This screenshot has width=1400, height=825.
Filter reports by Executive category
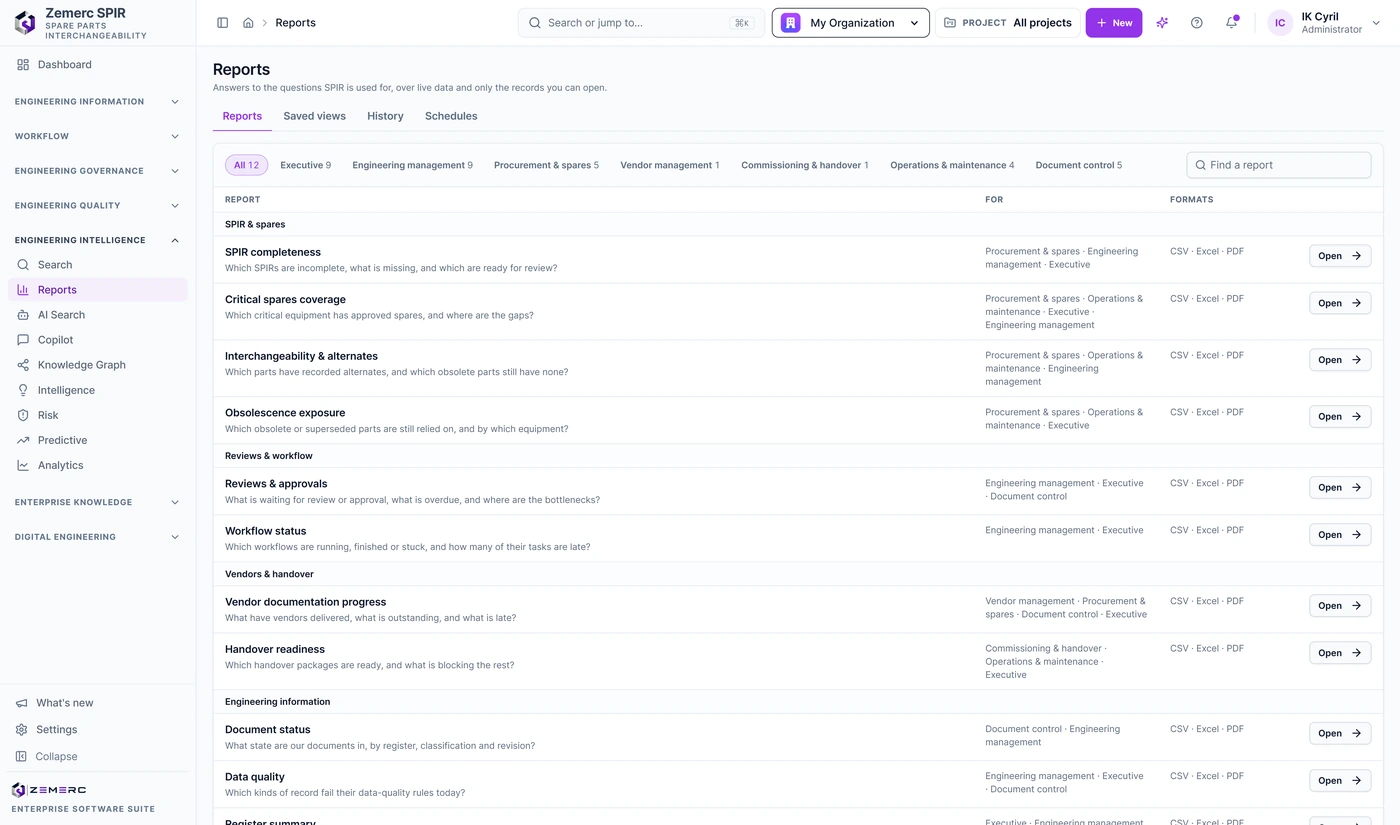pyautogui.click(x=306, y=165)
